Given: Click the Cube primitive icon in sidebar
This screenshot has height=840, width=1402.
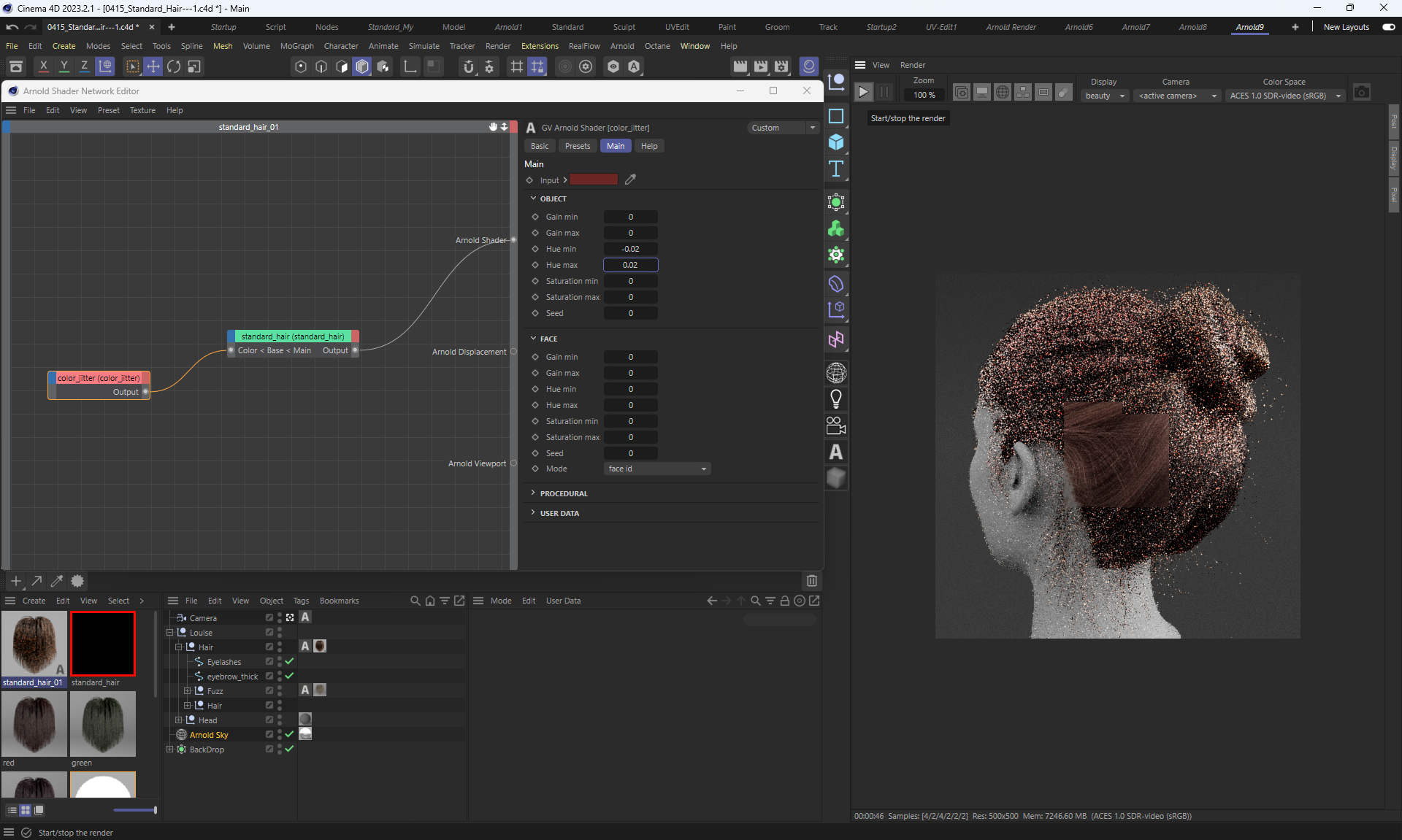Looking at the screenshot, I should [836, 142].
